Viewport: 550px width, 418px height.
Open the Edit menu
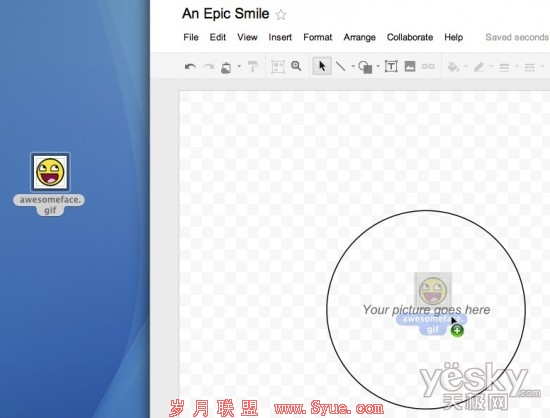[x=218, y=37]
